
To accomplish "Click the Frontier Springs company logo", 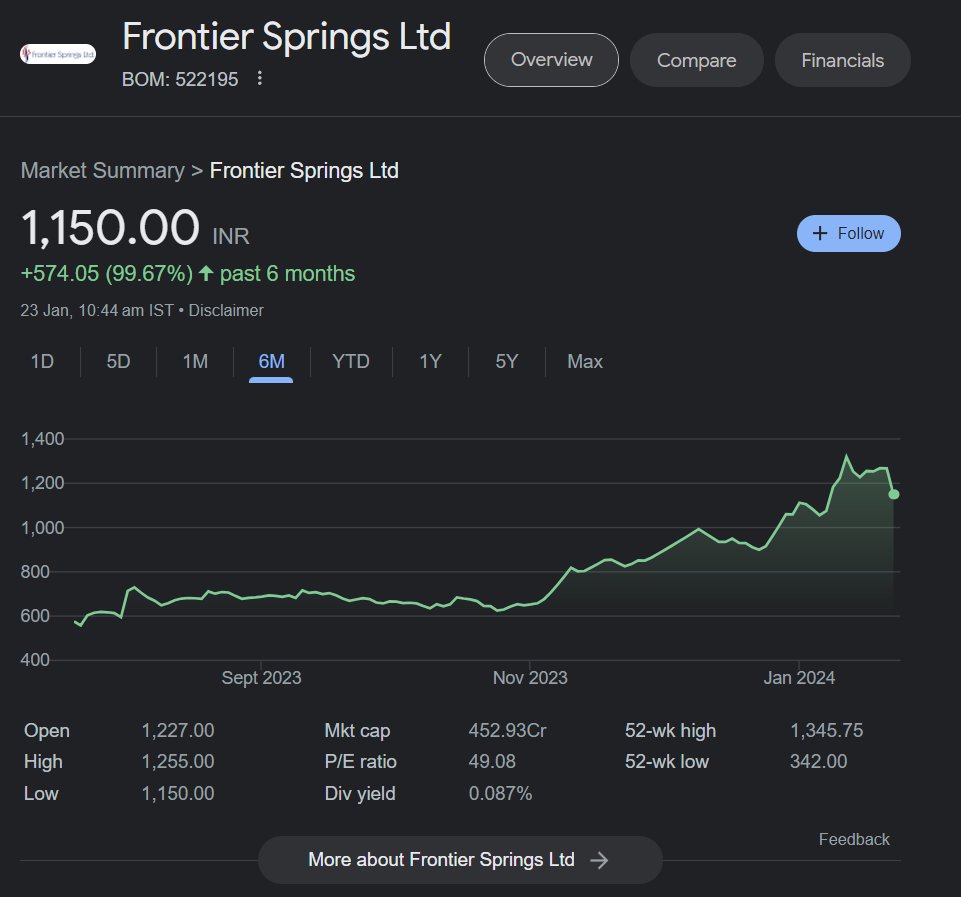I will pyautogui.click(x=58, y=54).
